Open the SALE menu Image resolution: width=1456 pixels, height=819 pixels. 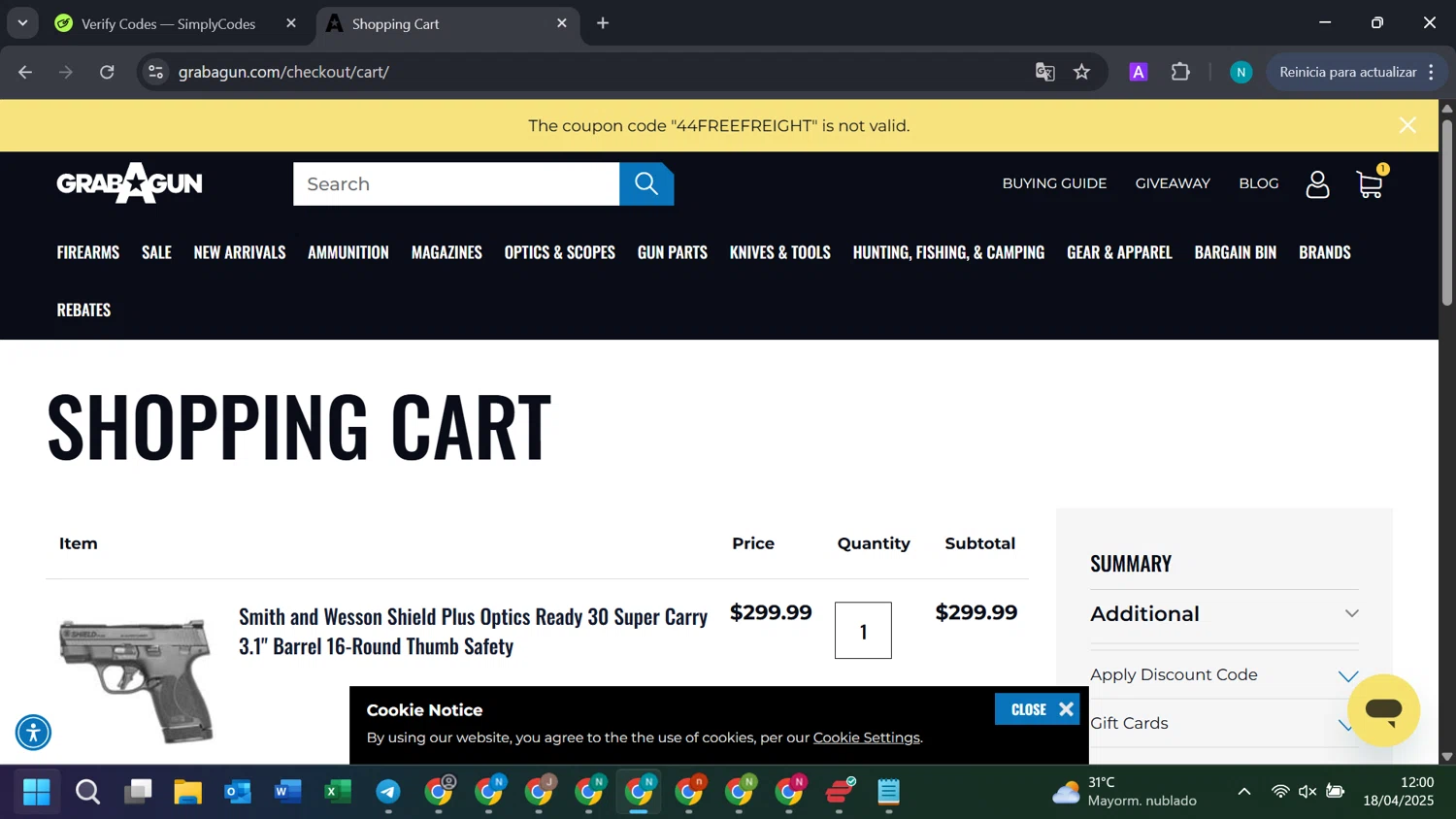(x=156, y=252)
